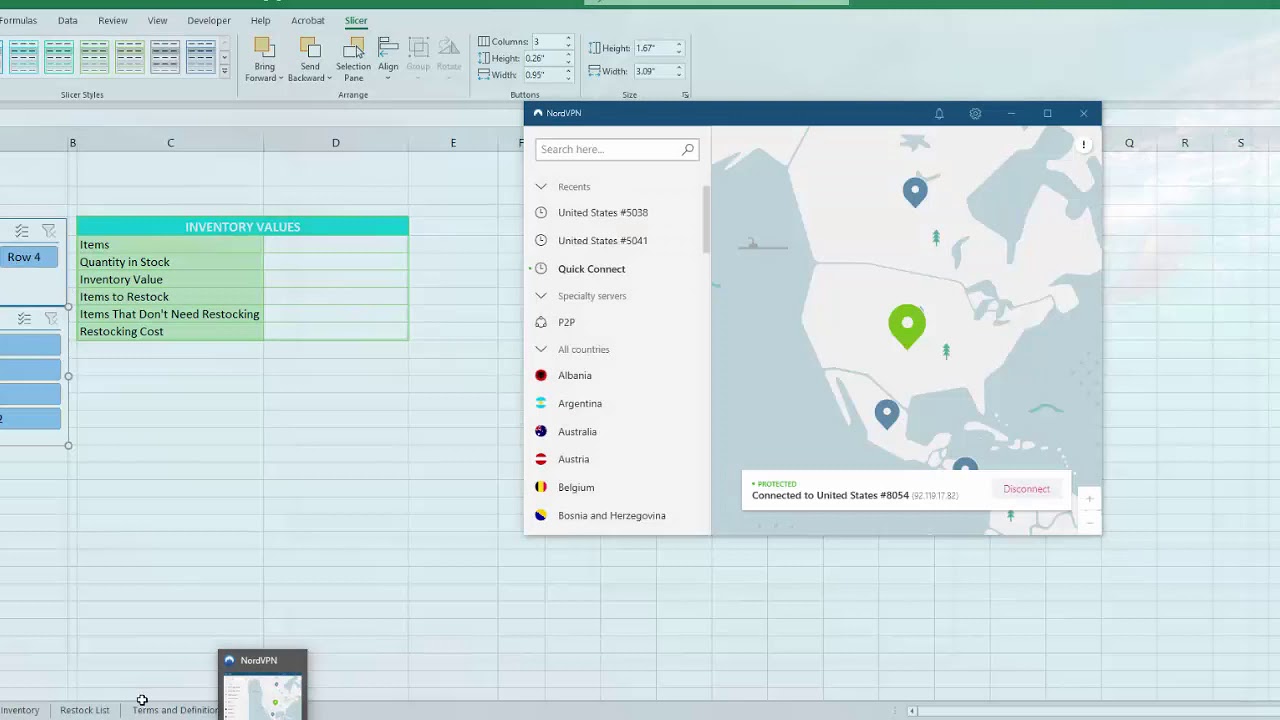This screenshot has height=720, width=1280.
Task: Clear filter on the lower slicer
Action: tap(51, 318)
